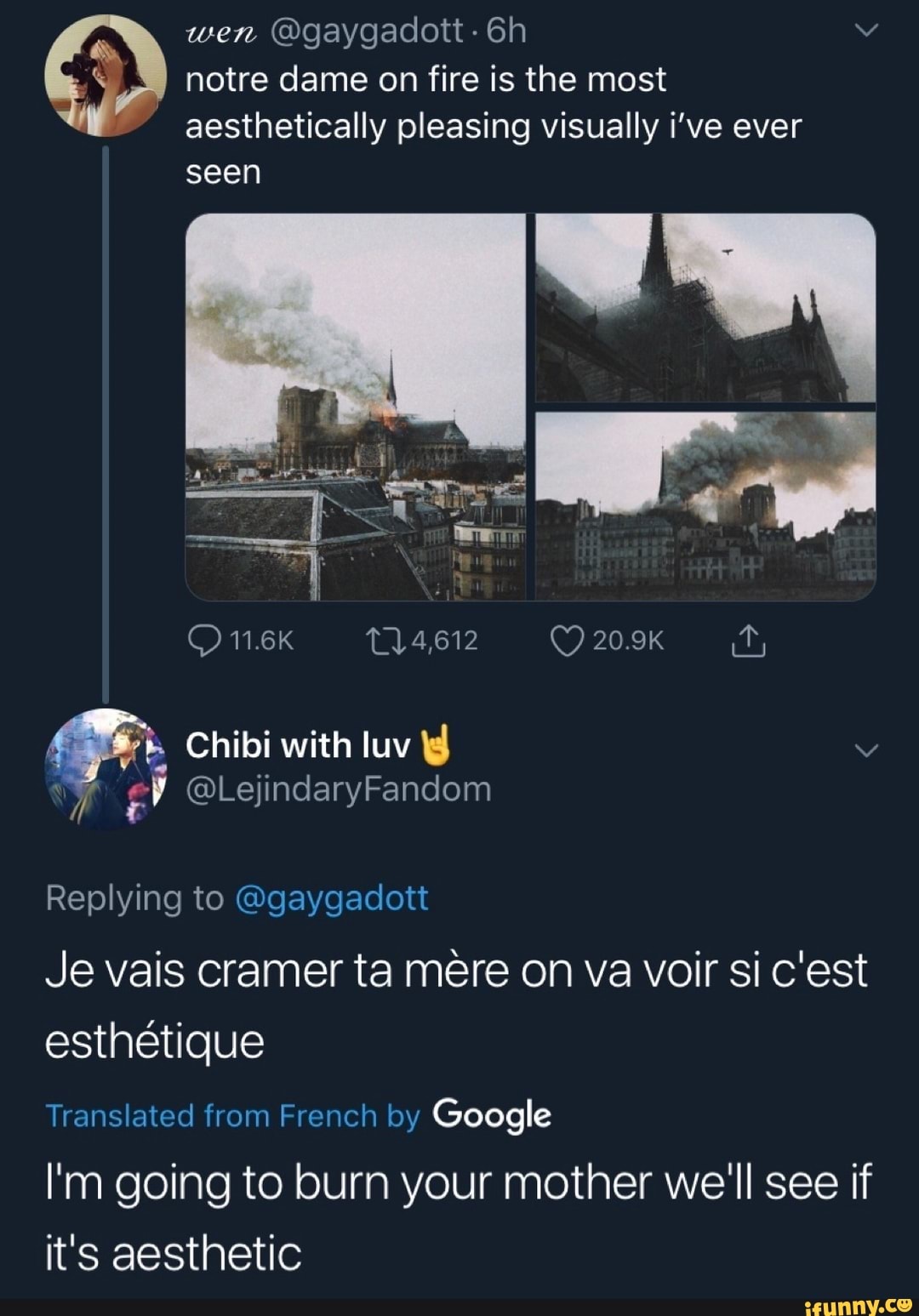
Task: Tap the 6h timestamp on wen's tweet
Action: click(x=506, y=31)
